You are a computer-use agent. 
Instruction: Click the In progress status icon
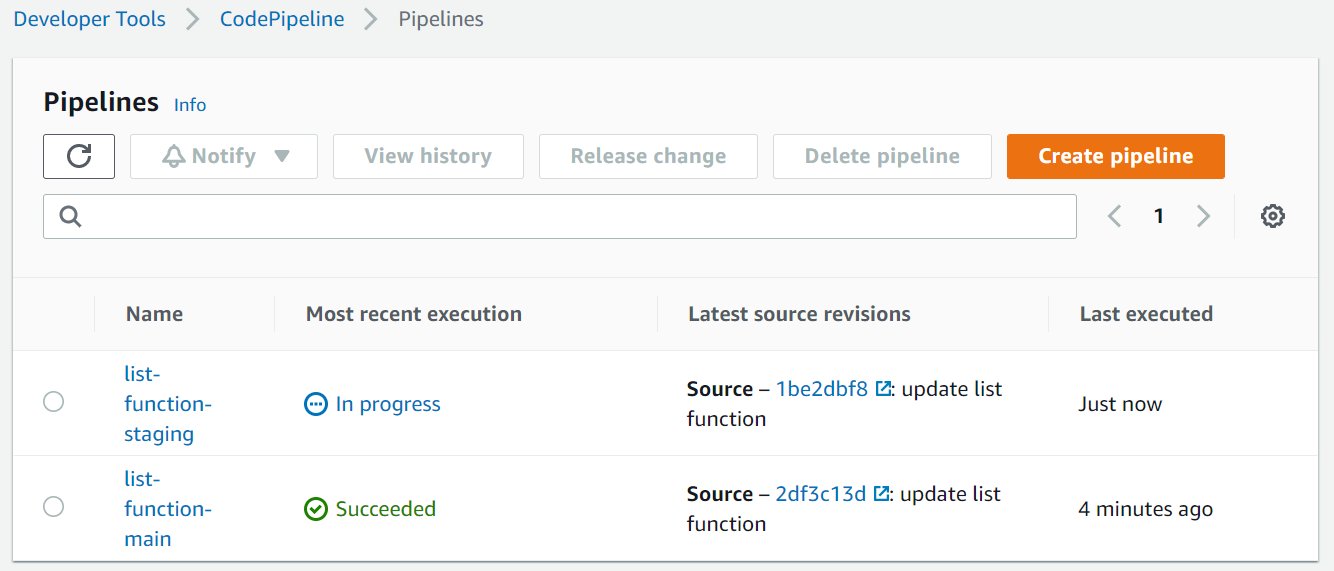tap(316, 404)
